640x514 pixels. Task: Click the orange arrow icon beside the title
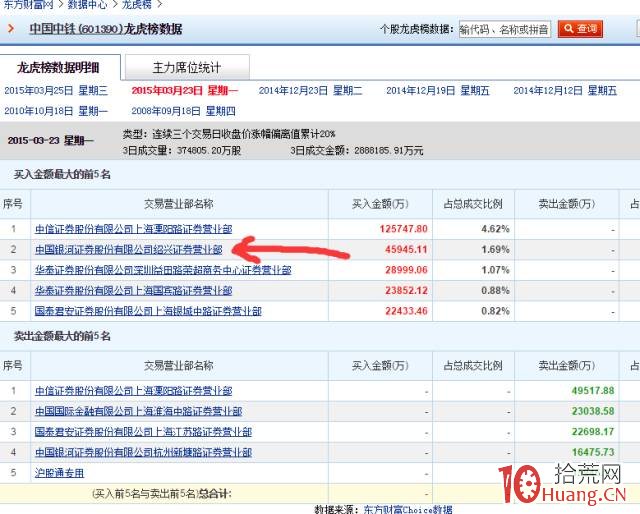coord(11,29)
